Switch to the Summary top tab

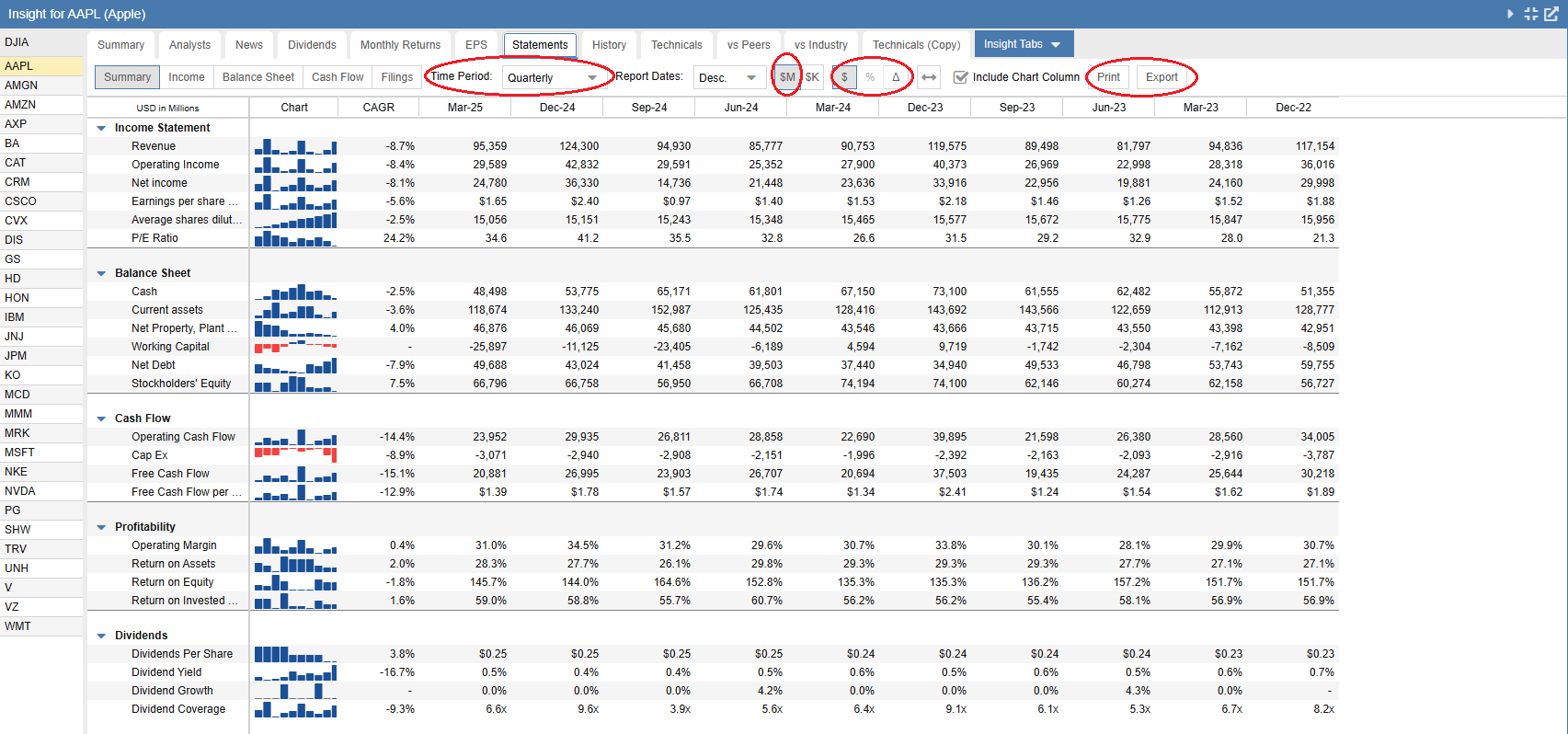[x=120, y=45]
